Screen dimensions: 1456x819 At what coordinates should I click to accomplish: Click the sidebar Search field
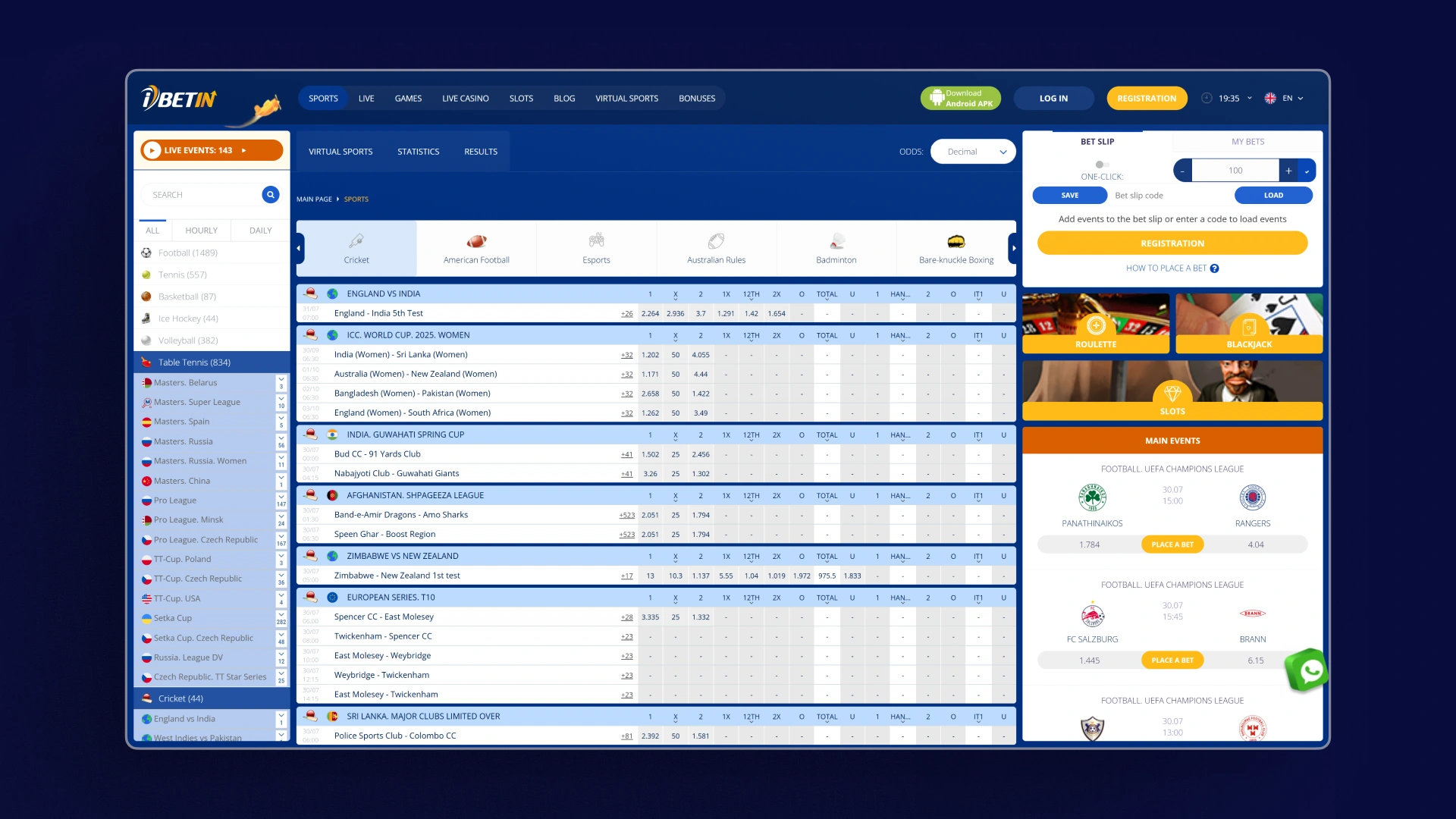tap(201, 195)
